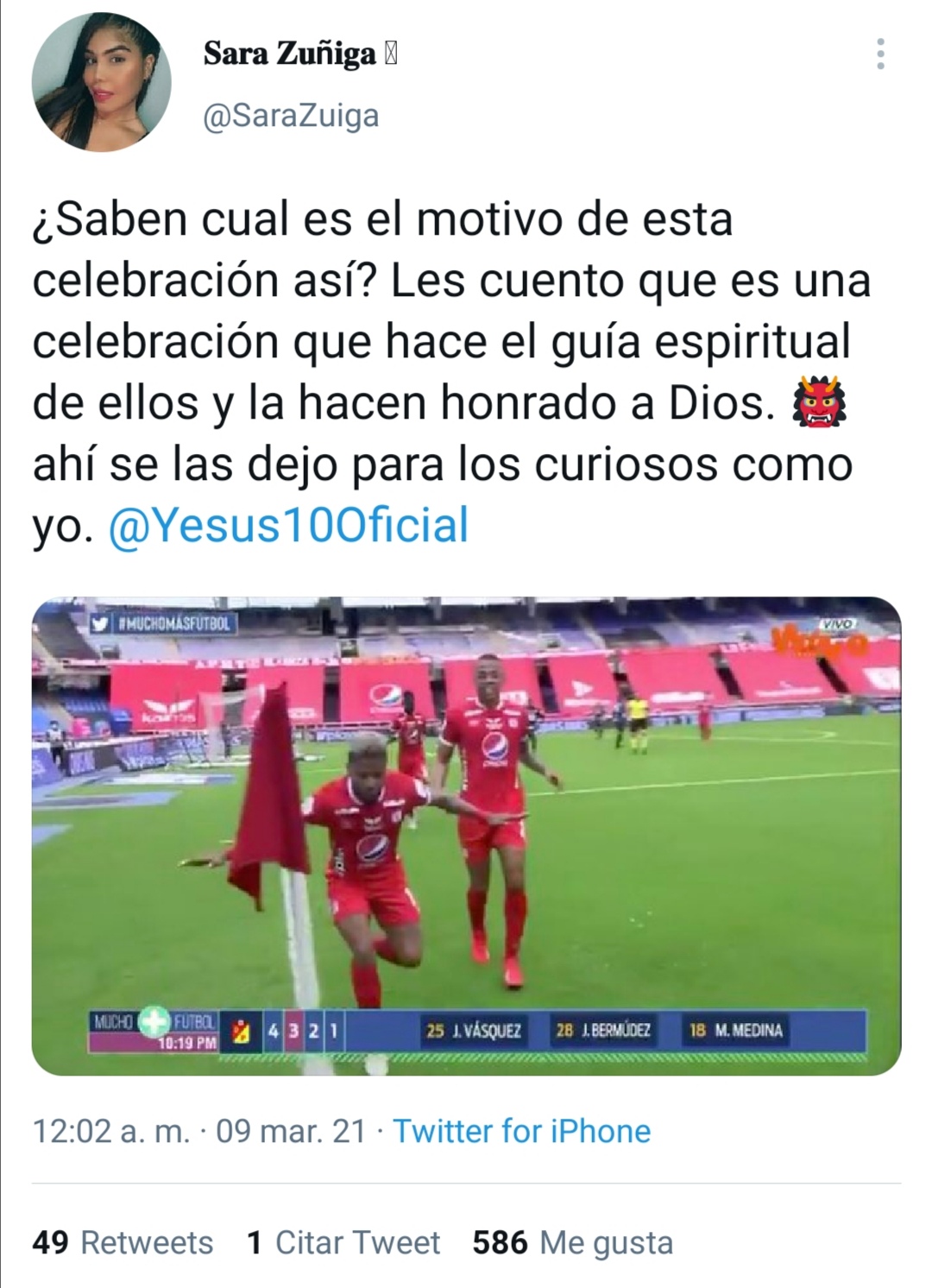932x1288 pixels.
Task: View the 49 Retweets list
Action: click(123, 1242)
